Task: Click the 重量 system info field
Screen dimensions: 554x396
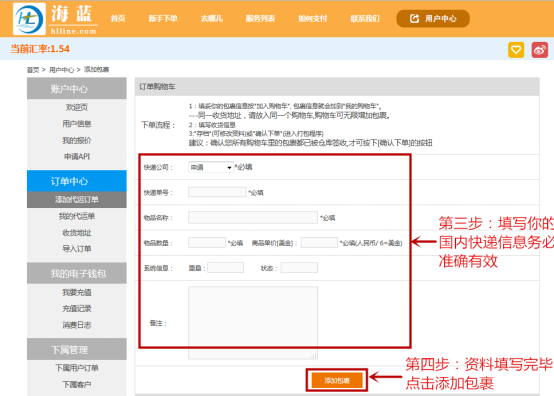Action: (225, 268)
